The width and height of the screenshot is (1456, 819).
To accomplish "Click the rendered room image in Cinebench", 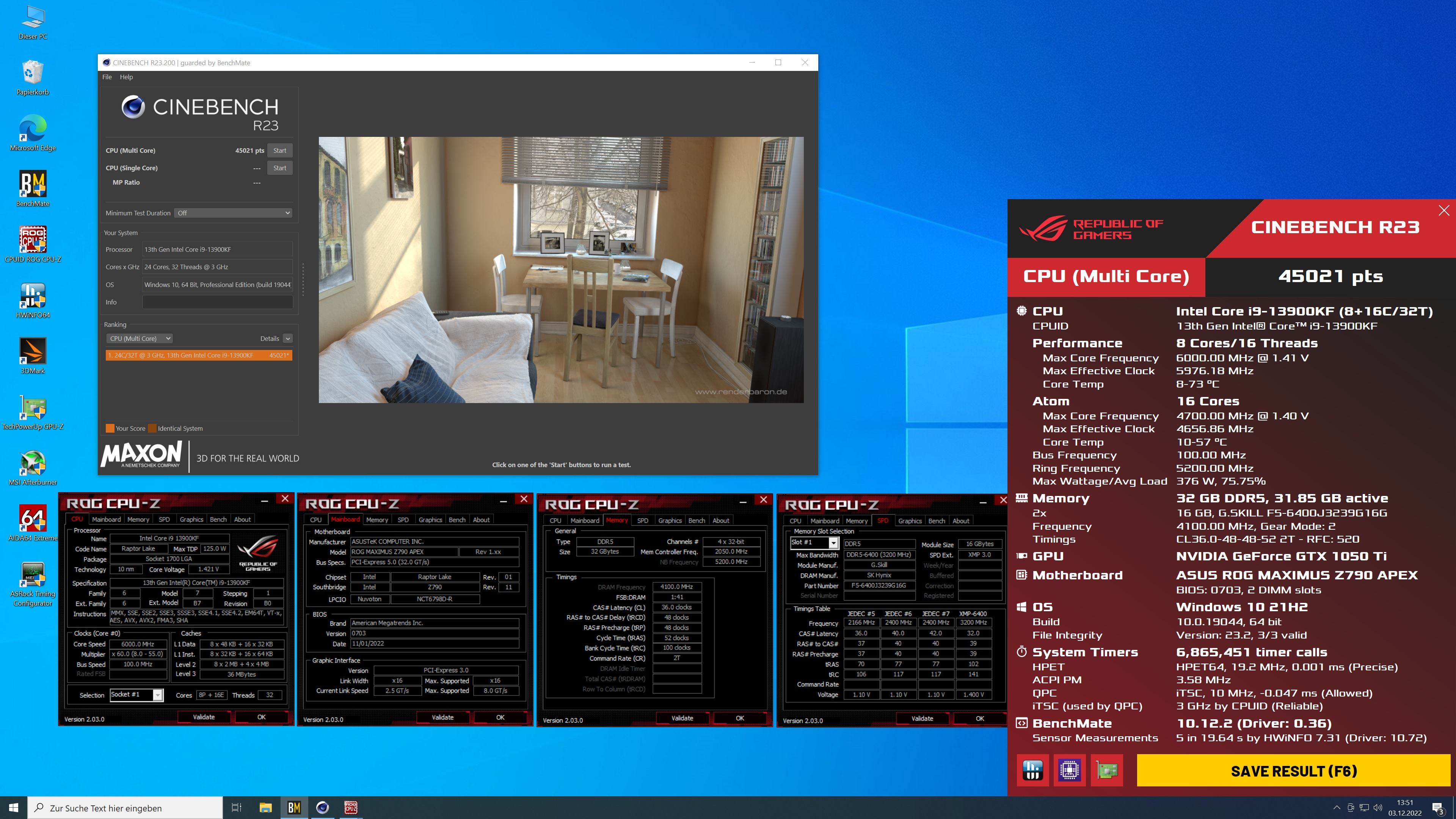I will (561, 270).
